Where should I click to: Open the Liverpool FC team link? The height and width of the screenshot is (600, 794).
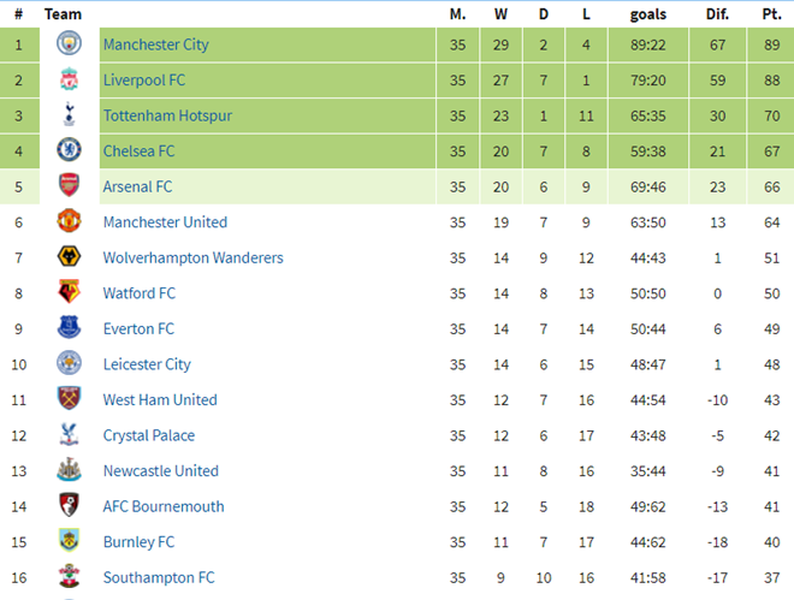point(144,80)
